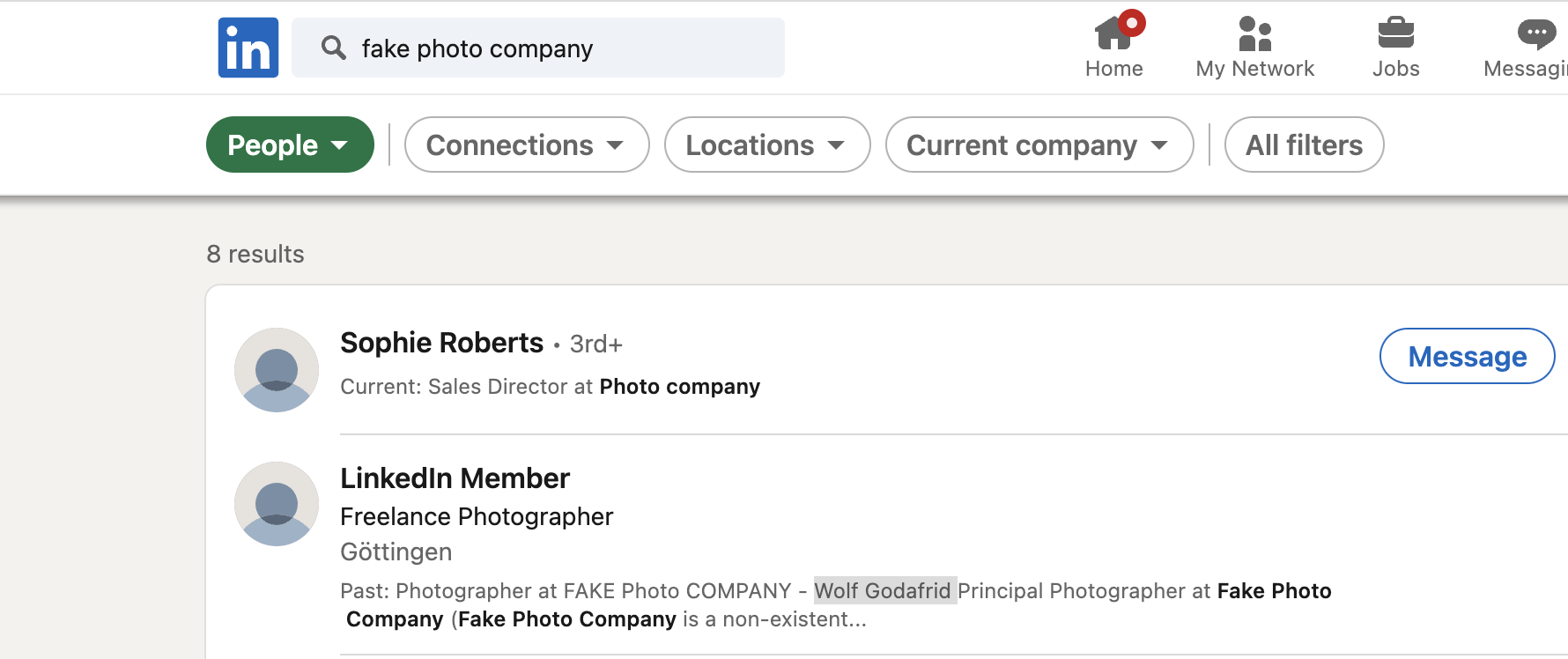
Task: Click the search magnifier icon
Action: tap(333, 48)
